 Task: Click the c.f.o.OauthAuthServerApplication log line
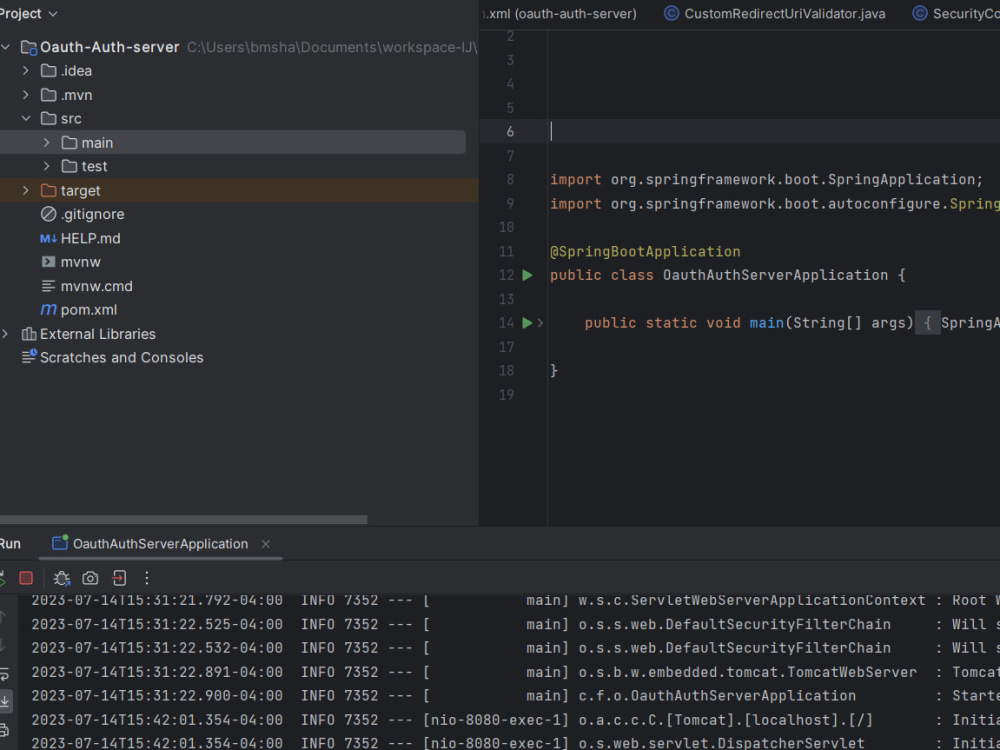point(515,696)
